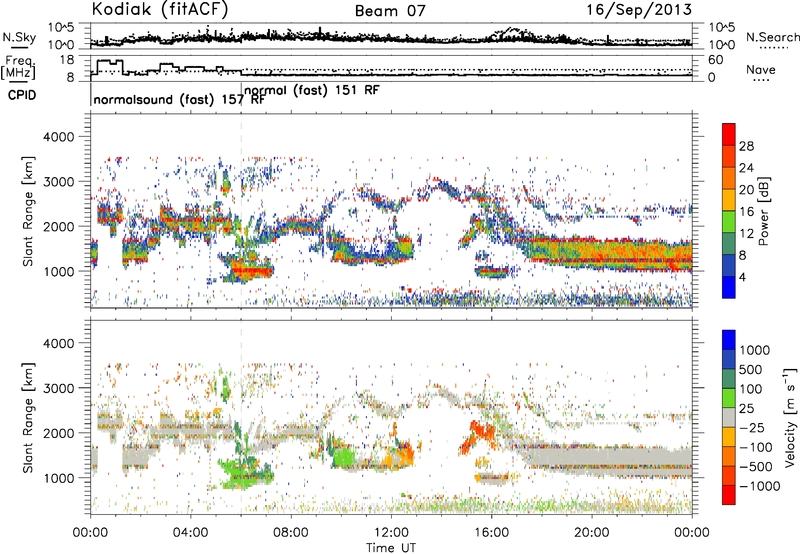Click the '16' power colorbar tick value
This screenshot has height=554, width=800.
pyautogui.click(x=746, y=212)
